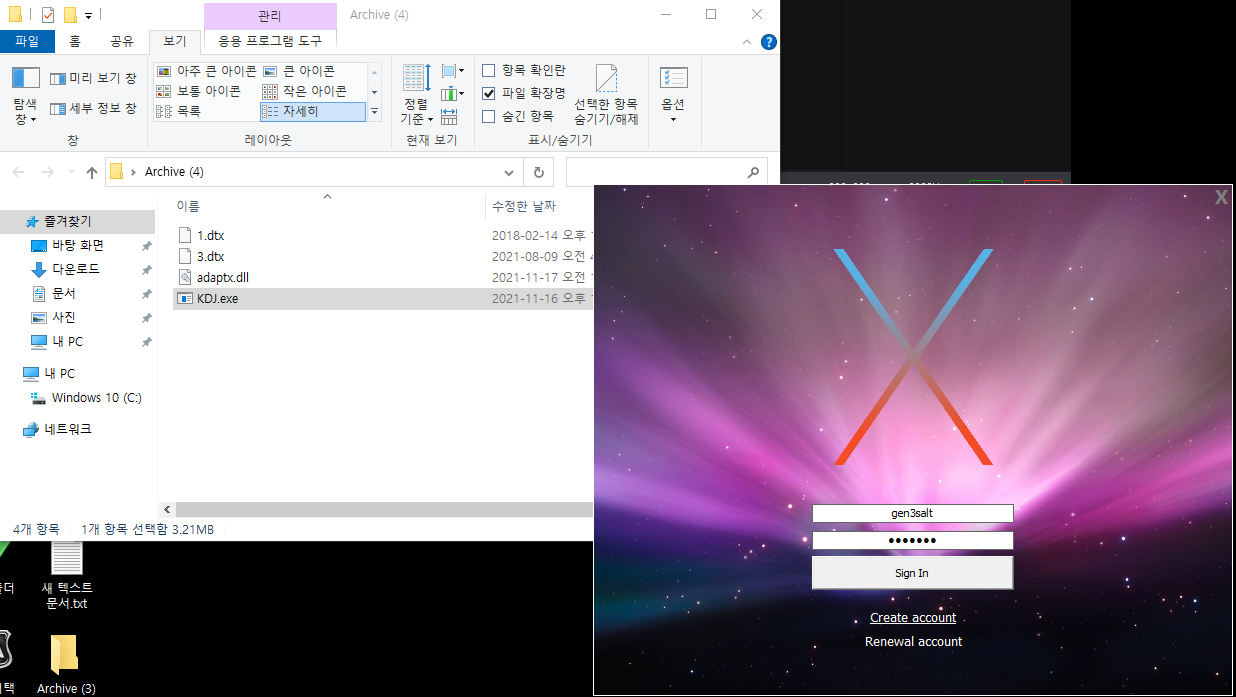Click the username field containing gen3salt
The image size is (1236, 697).
(x=912, y=513)
